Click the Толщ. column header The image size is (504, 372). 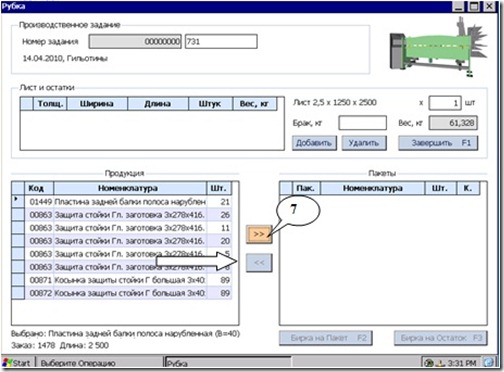pyautogui.click(x=50, y=104)
